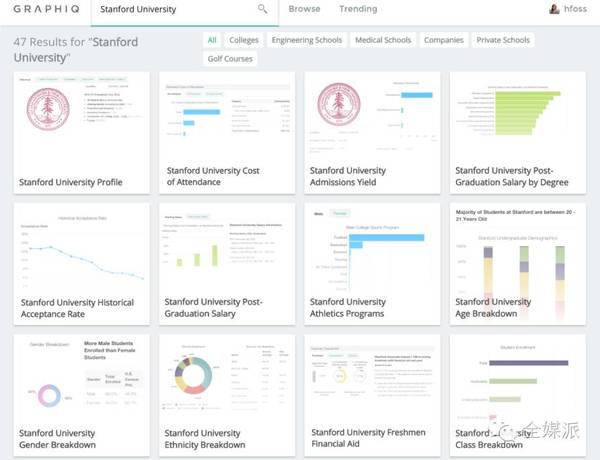The width and height of the screenshot is (600, 460).
Task: Click 'Majority of Students at Stanford' heading
Action: pyautogui.click(x=515, y=215)
